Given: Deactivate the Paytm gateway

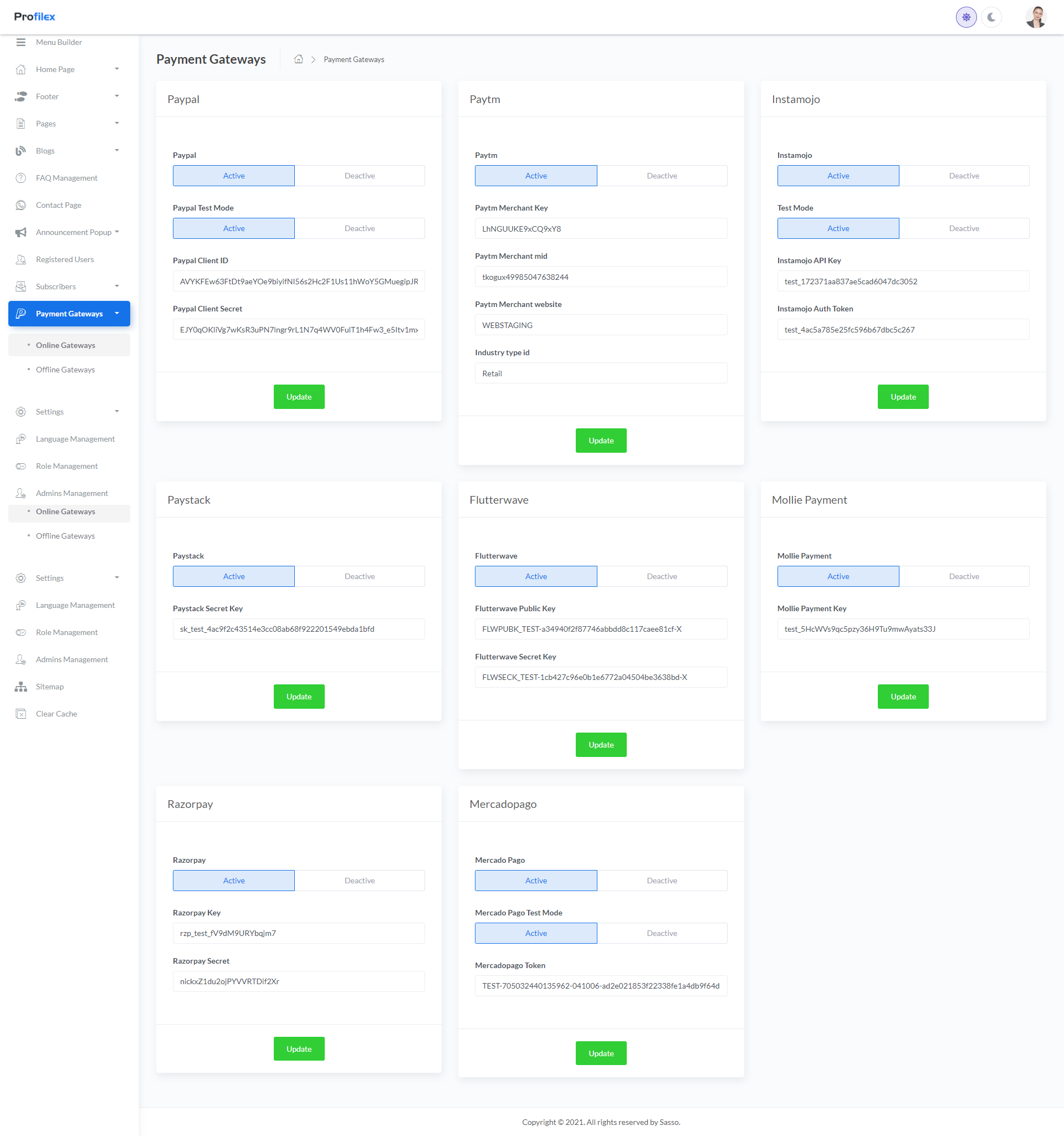Looking at the screenshot, I should pos(661,176).
